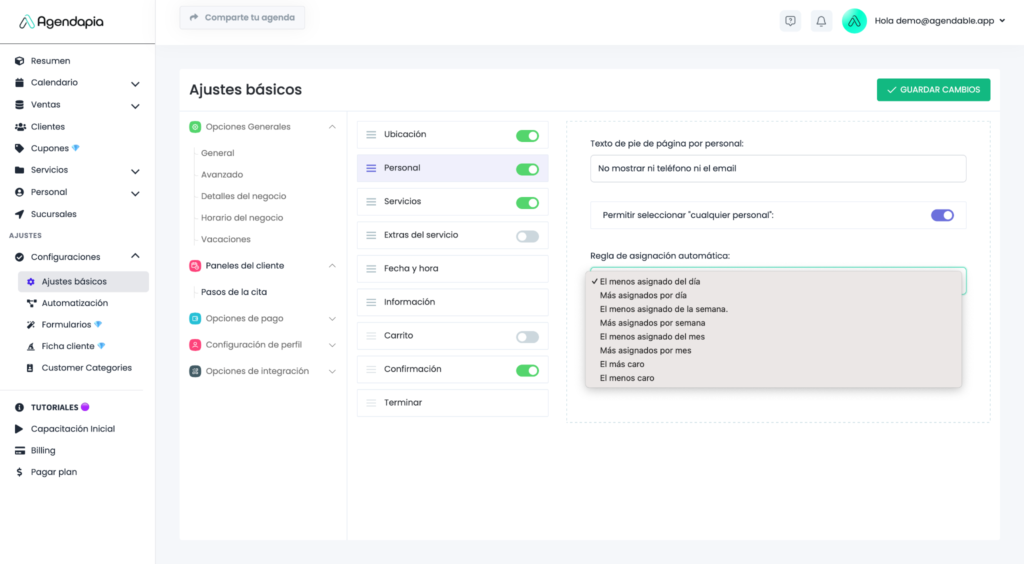1024x564 pixels.
Task: Click the Opciones de pago icon
Action: pyautogui.click(x=196, y=318)
